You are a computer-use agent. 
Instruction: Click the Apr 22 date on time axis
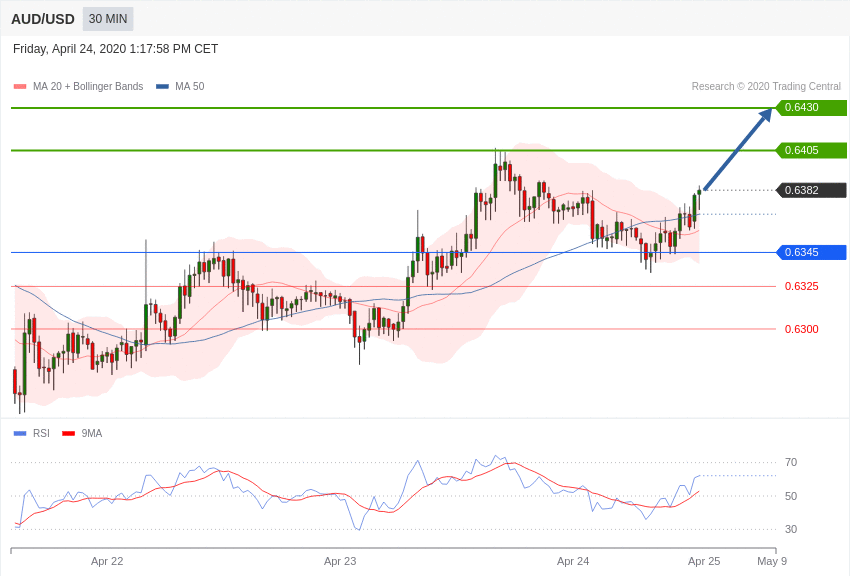pyautogui.click(x=107, y=561)
